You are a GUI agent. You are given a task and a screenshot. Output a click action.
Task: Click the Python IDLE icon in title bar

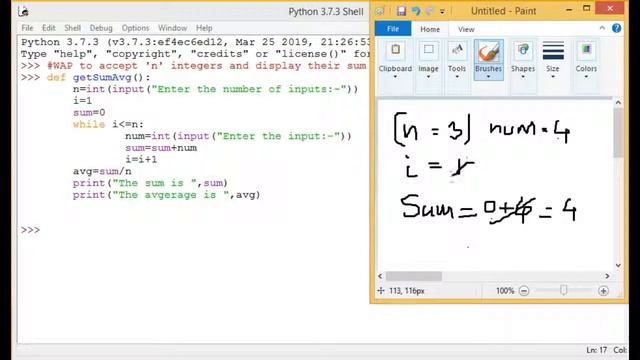(x=23, y=11)
